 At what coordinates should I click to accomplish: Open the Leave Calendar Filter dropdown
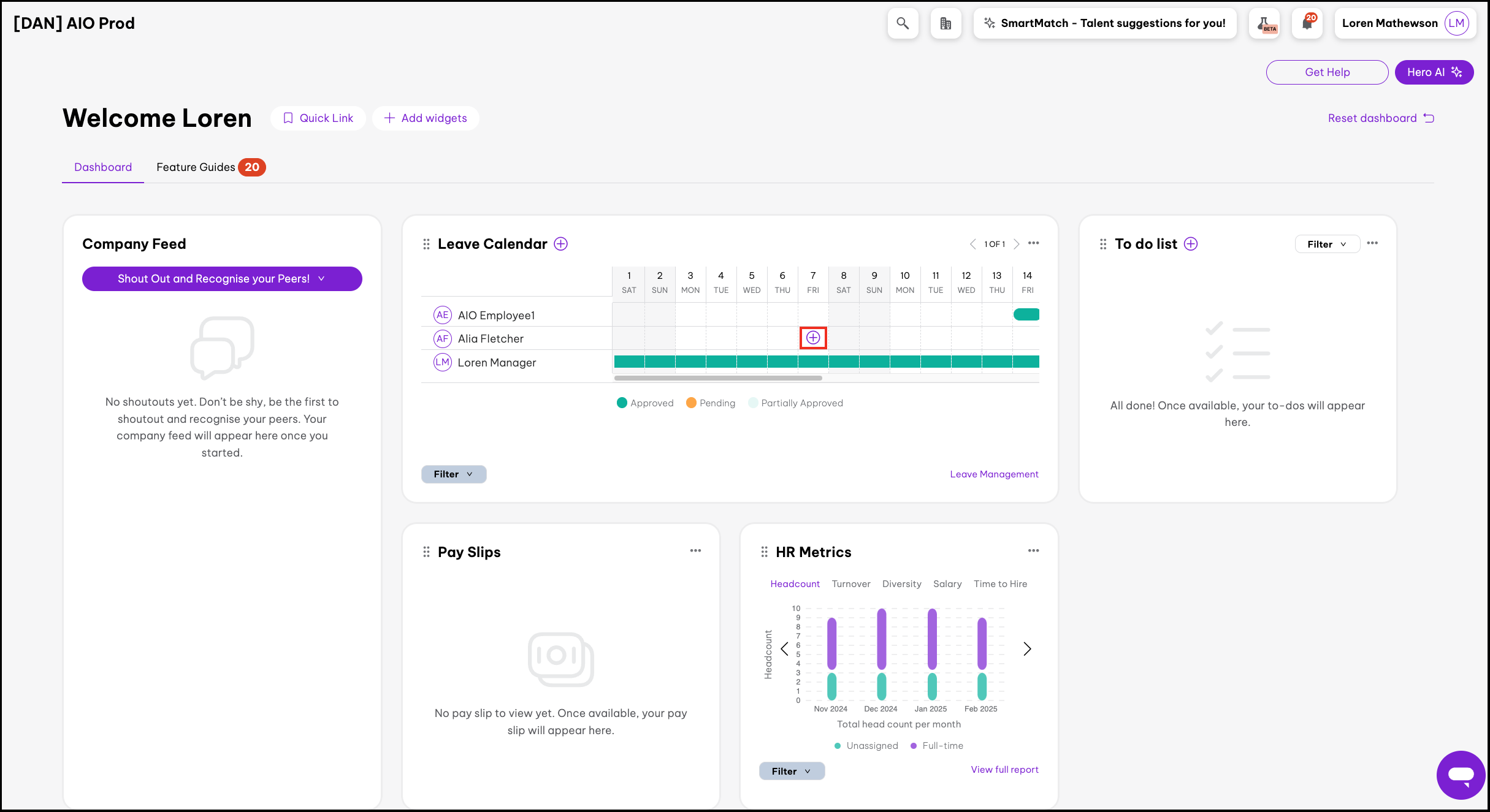coord(453,474)
